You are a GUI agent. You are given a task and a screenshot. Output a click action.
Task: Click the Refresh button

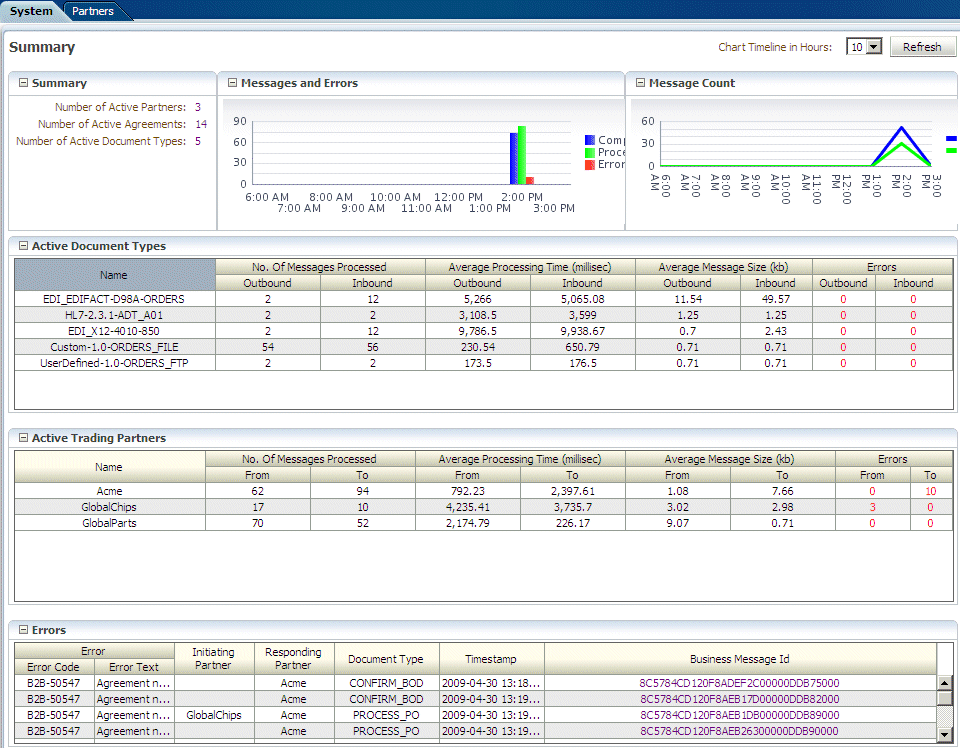click(922, 47)
